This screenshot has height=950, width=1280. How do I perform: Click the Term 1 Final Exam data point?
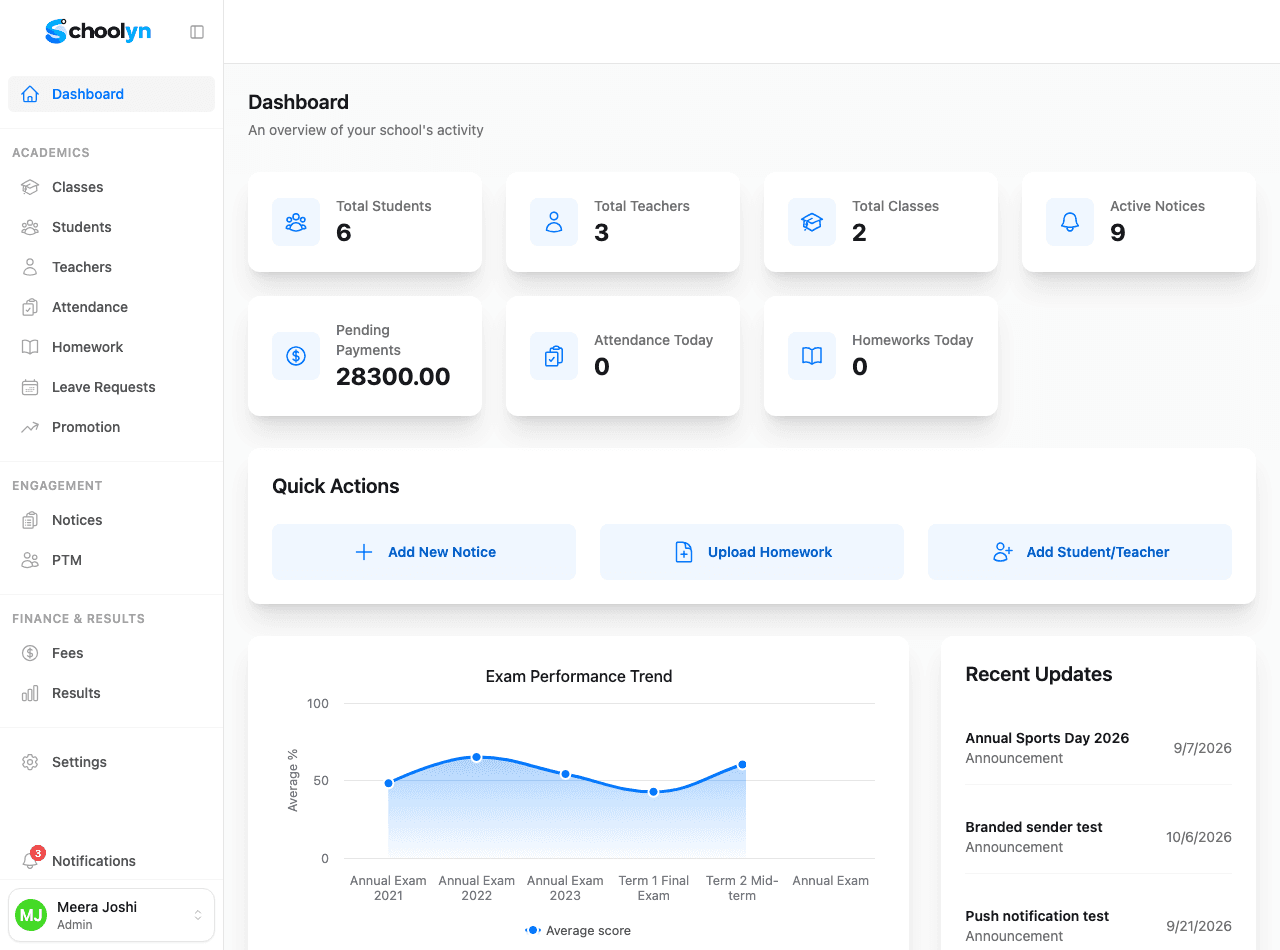[653, 791]
